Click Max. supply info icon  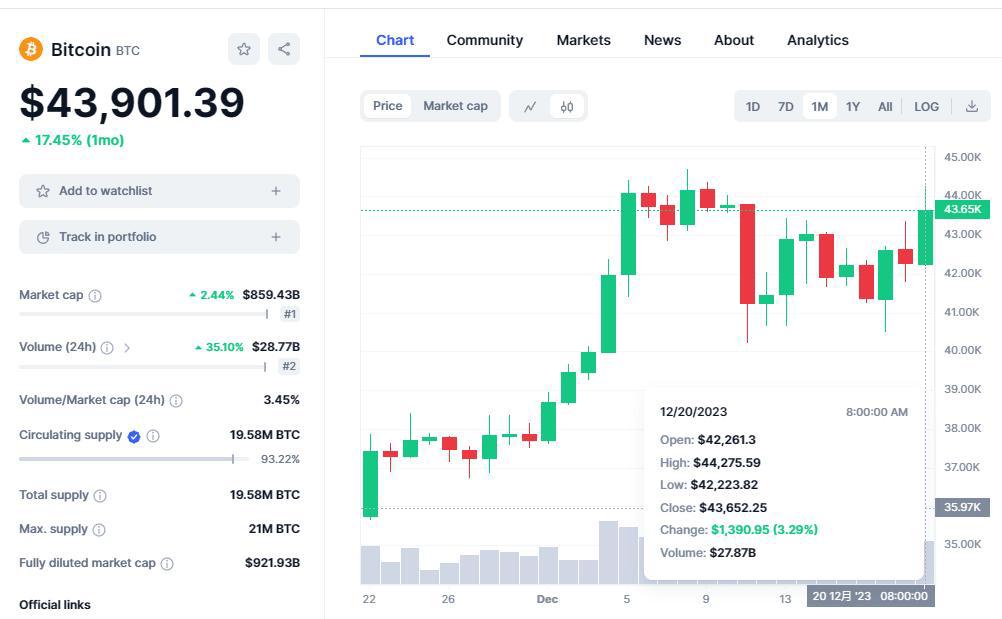click(99, 529)
